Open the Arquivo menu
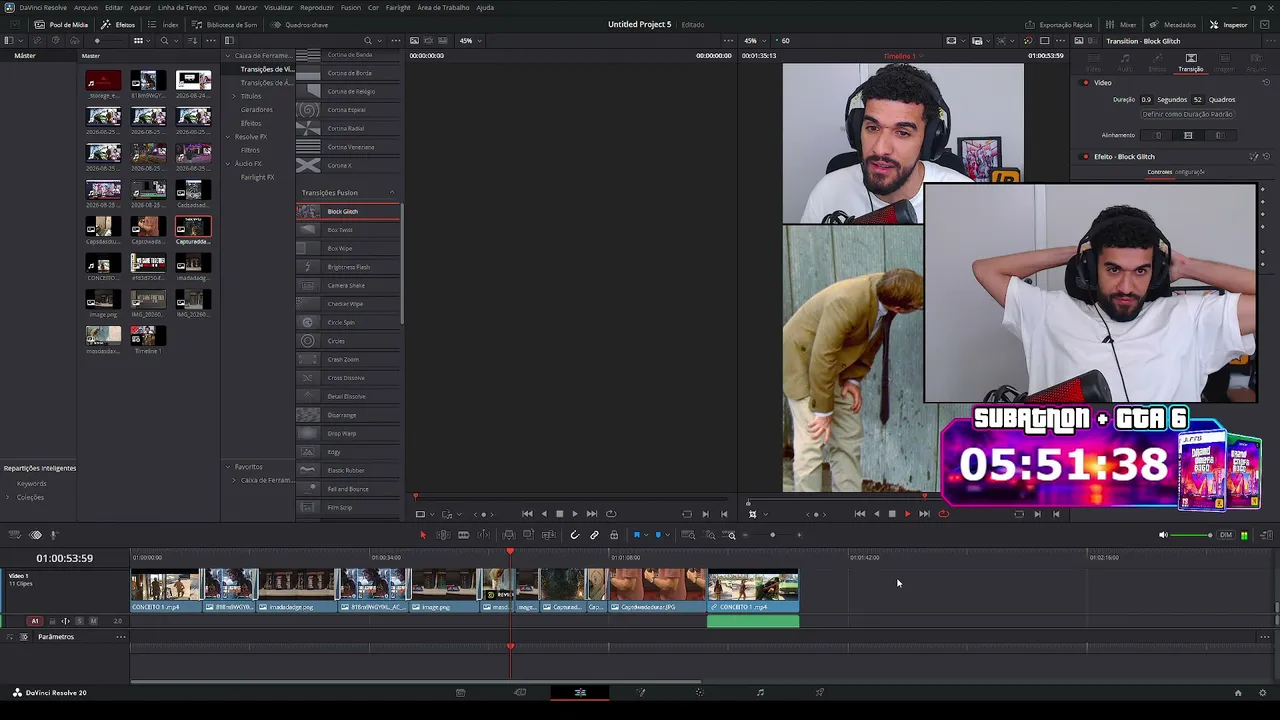Viewport: 1280px width, 720px height. click(x=86, y=7)
